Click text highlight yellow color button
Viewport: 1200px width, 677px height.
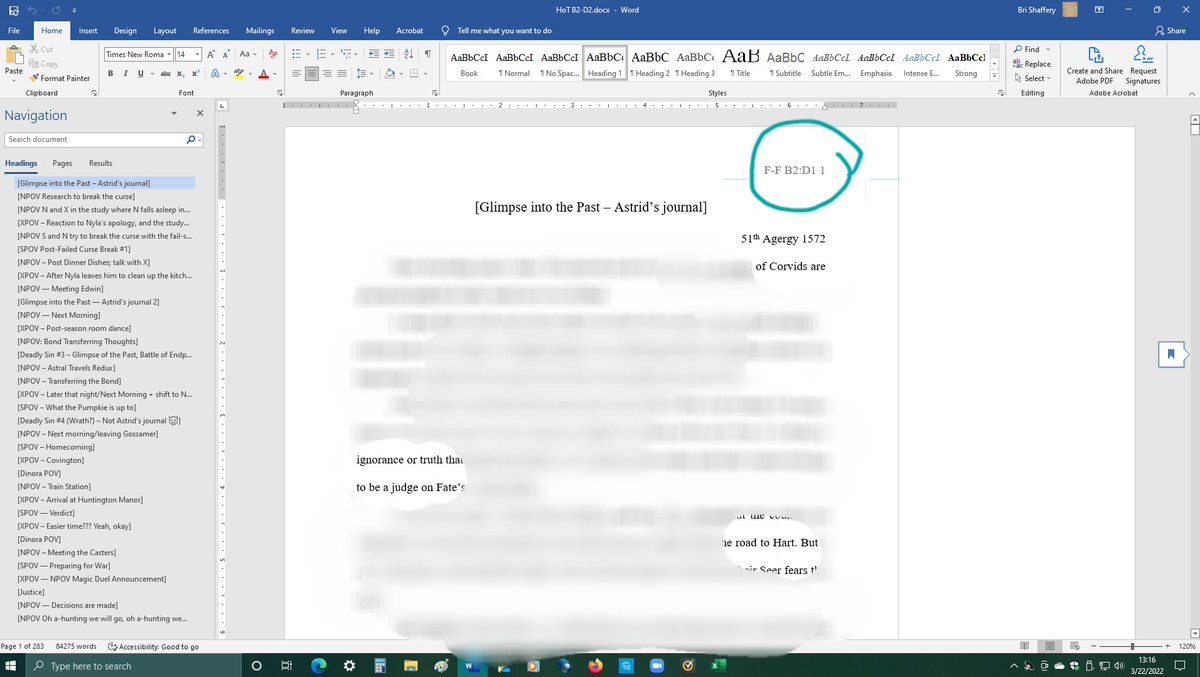point(239,74)
